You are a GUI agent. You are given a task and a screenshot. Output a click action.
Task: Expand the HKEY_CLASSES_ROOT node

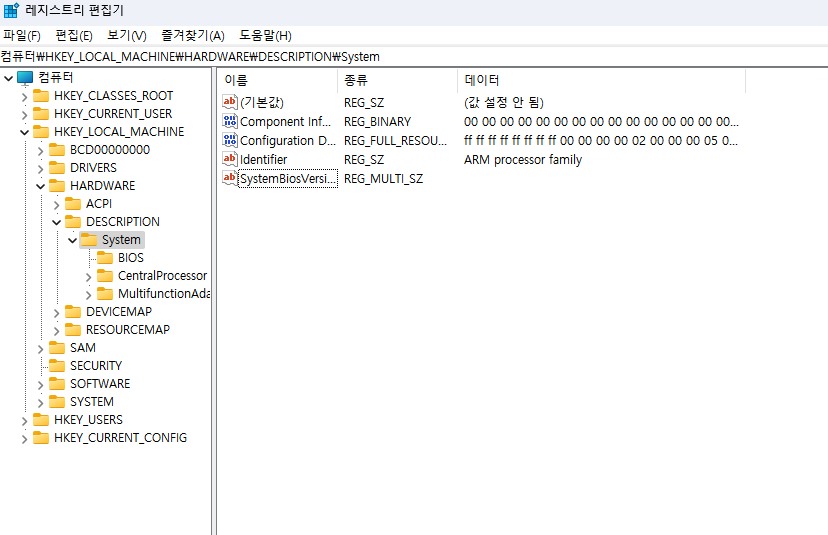pyautogui.click(x=25, y=96)
